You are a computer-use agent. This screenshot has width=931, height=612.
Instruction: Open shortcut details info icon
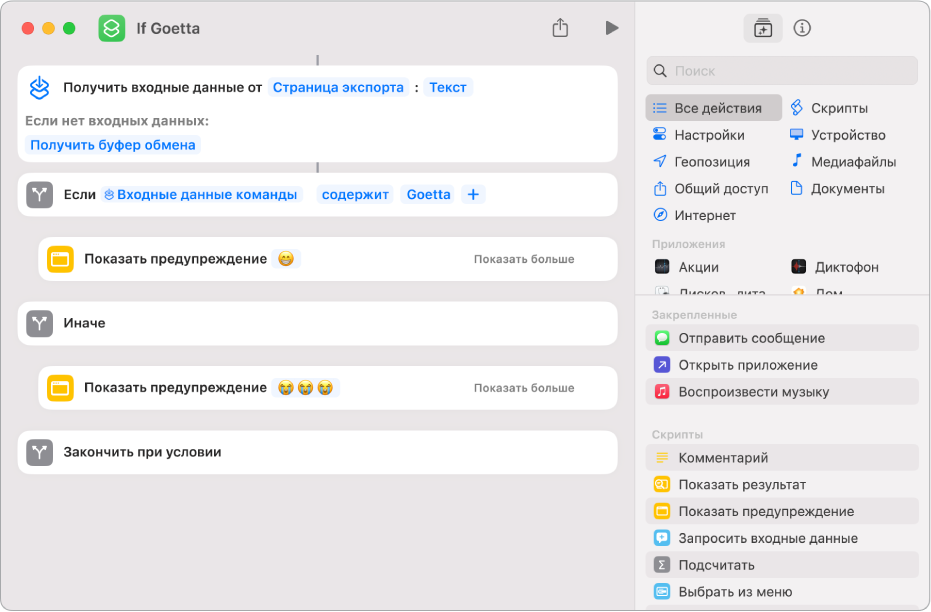pos(801,28)
